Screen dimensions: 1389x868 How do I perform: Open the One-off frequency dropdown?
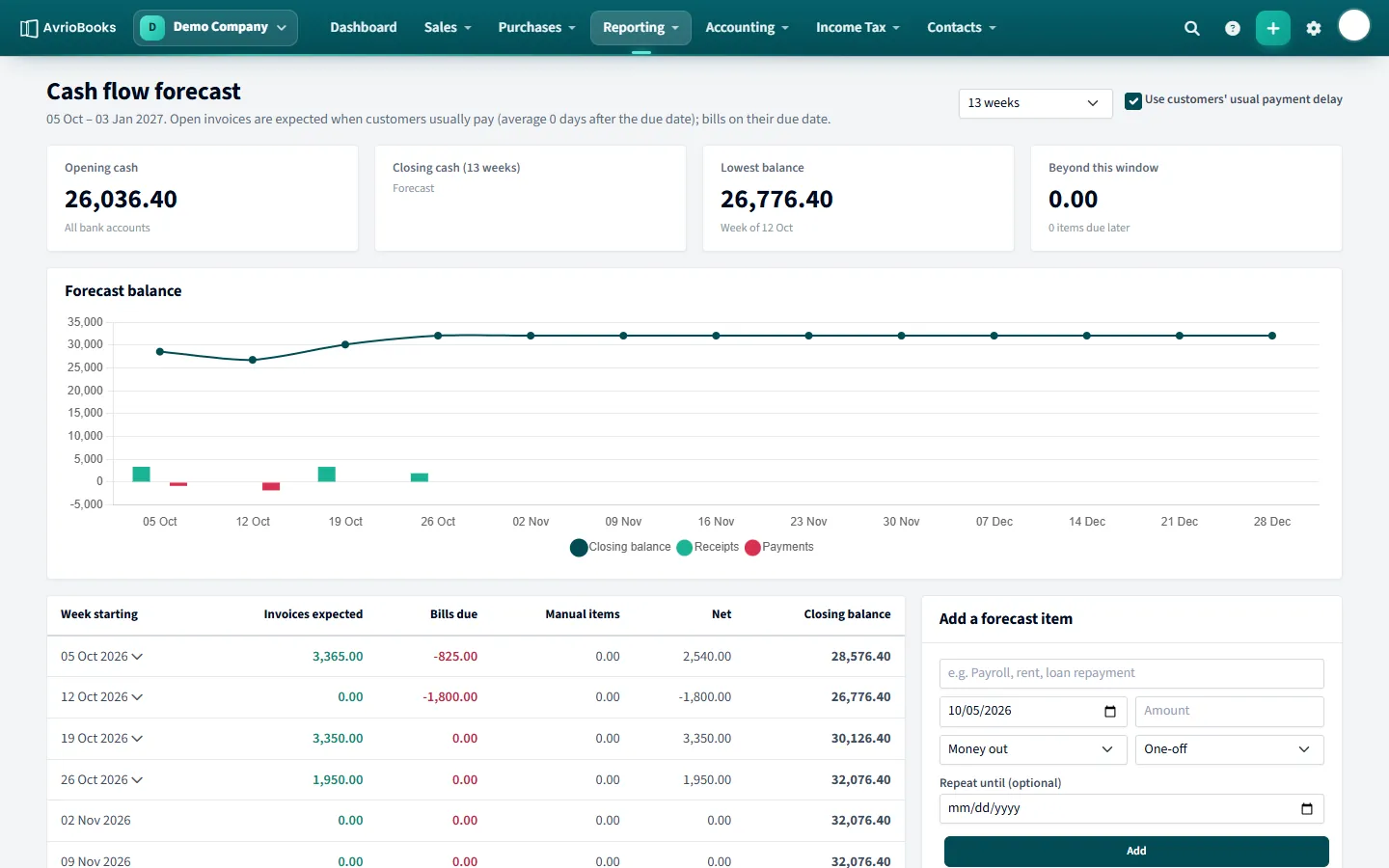click(x=1229, y=749)
